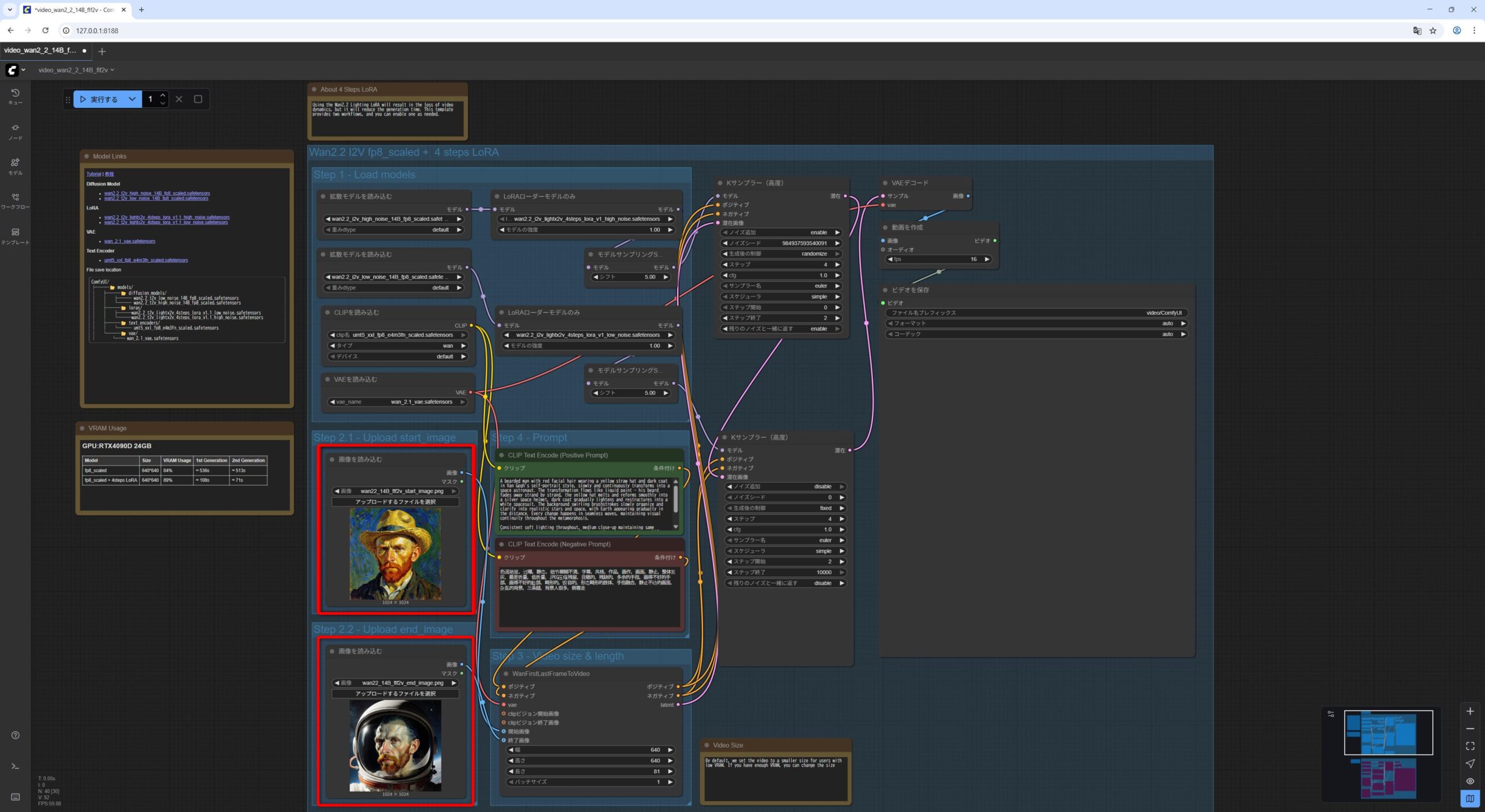Open the console terminal icon in sidebar
The image size is (1485, 812).
[x=16, y=766]
